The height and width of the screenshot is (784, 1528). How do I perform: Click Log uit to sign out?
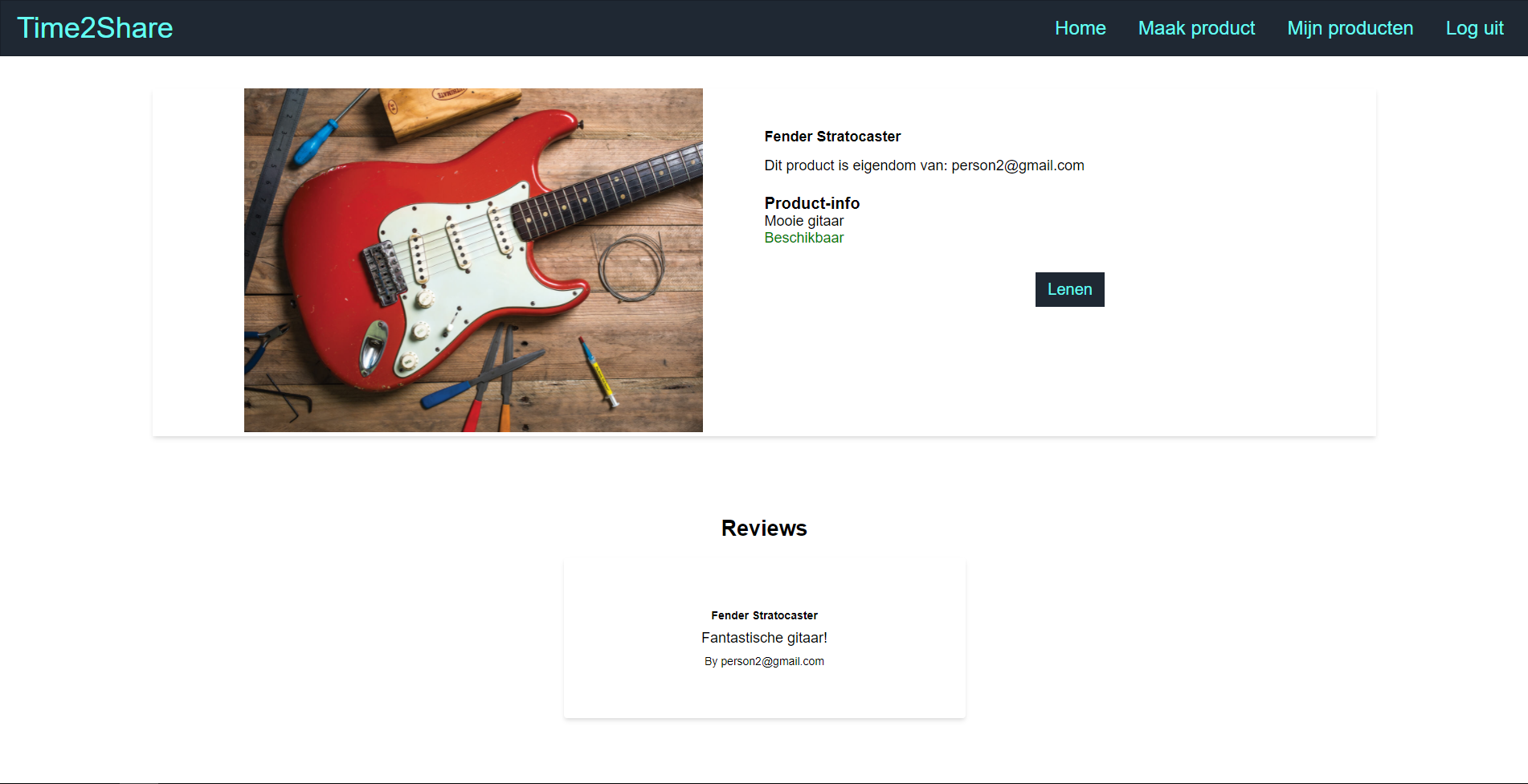[1474, 28]
